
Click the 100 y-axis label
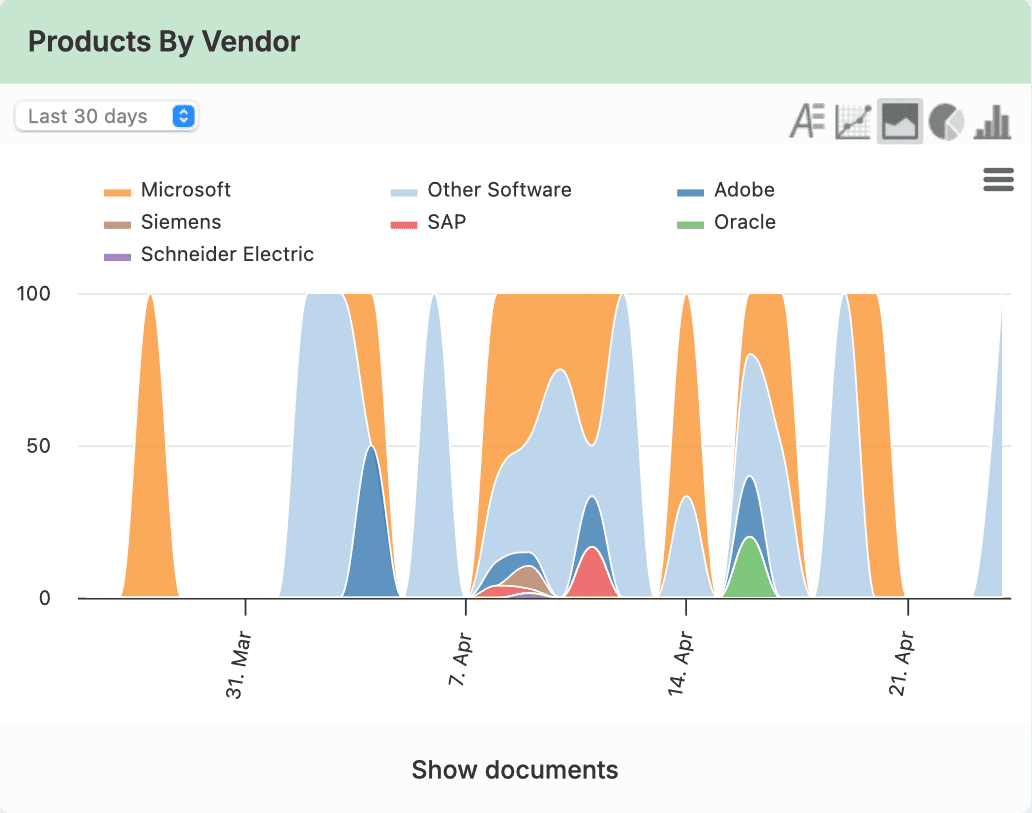coord(34,294)
